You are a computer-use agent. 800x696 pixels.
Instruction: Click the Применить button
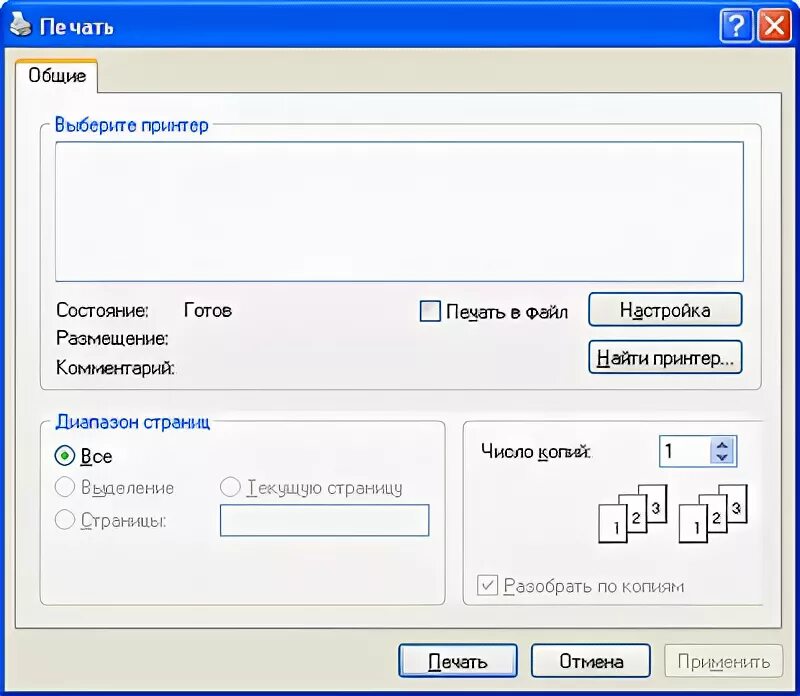[723, 661]
